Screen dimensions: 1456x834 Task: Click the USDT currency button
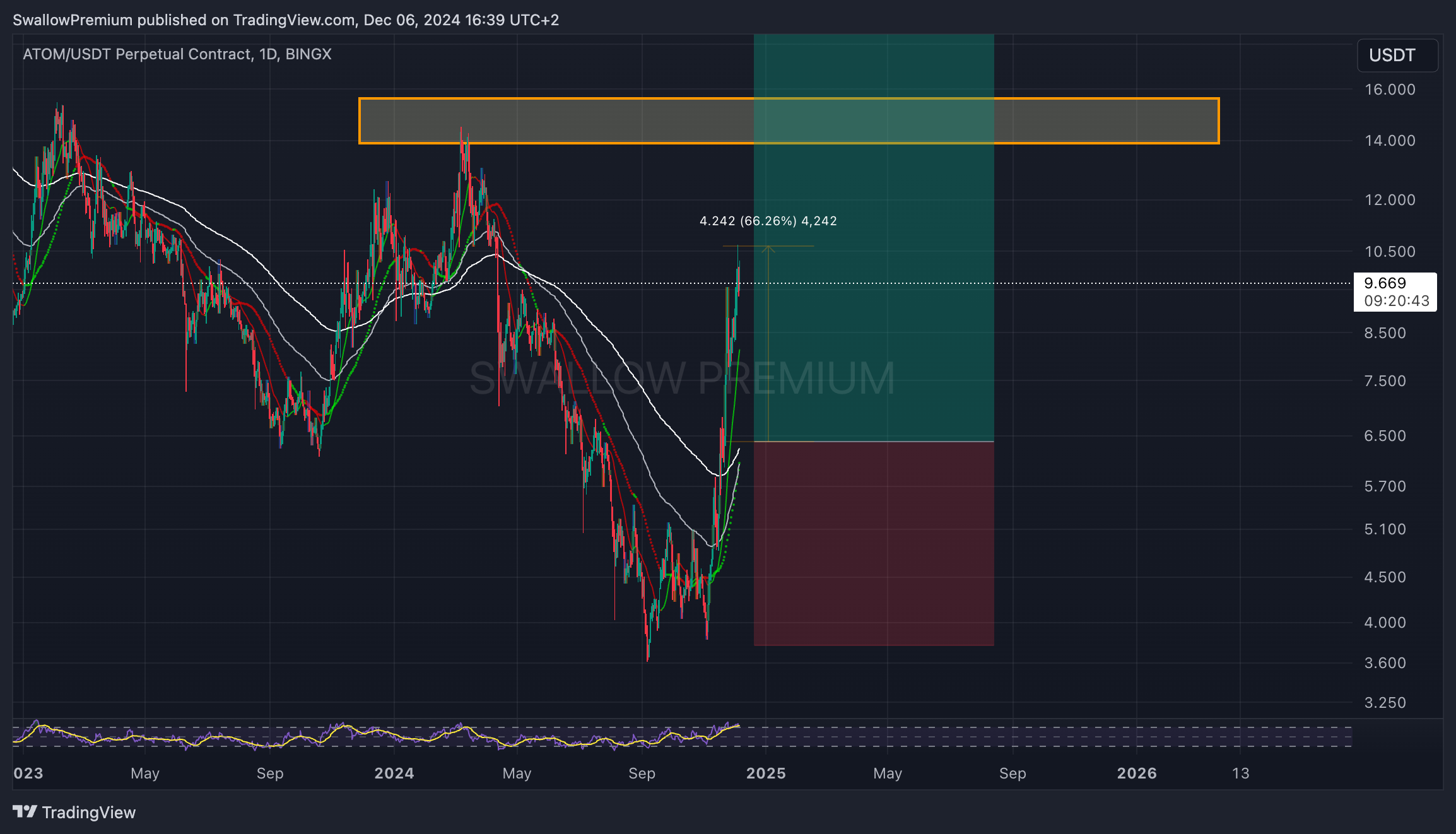(1397, 56)
